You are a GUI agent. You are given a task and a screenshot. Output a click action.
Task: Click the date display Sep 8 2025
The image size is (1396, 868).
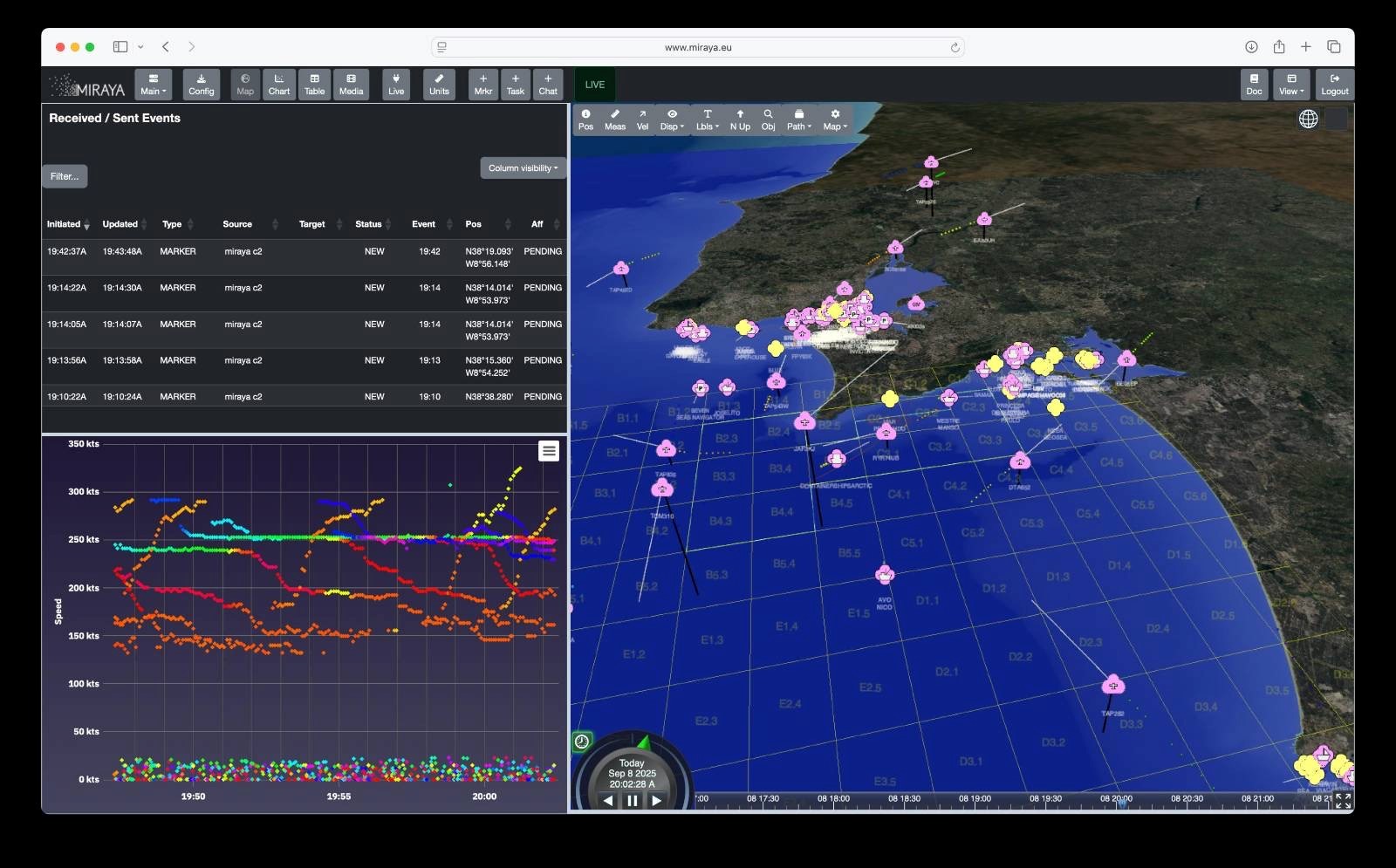[x=632, y=774]
